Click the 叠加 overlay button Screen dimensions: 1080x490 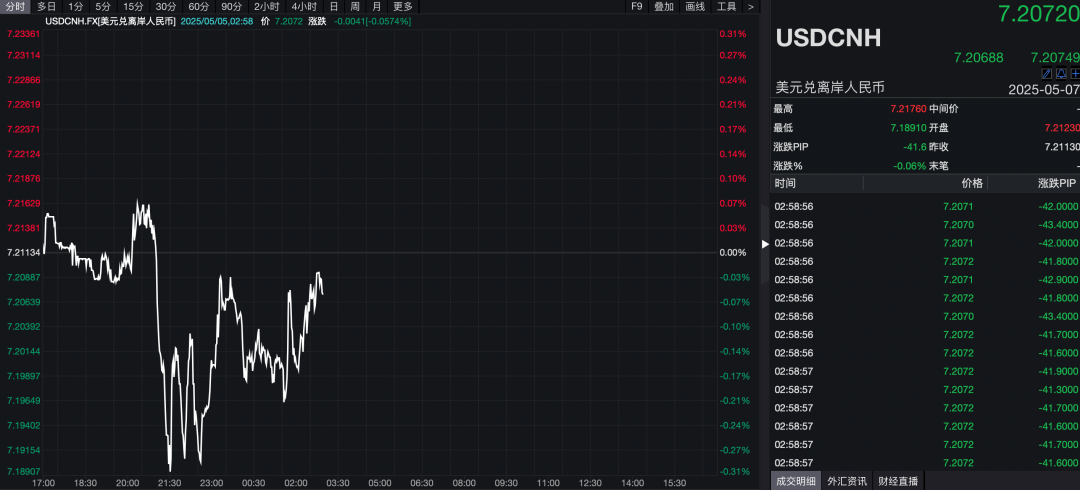point(664,6)
